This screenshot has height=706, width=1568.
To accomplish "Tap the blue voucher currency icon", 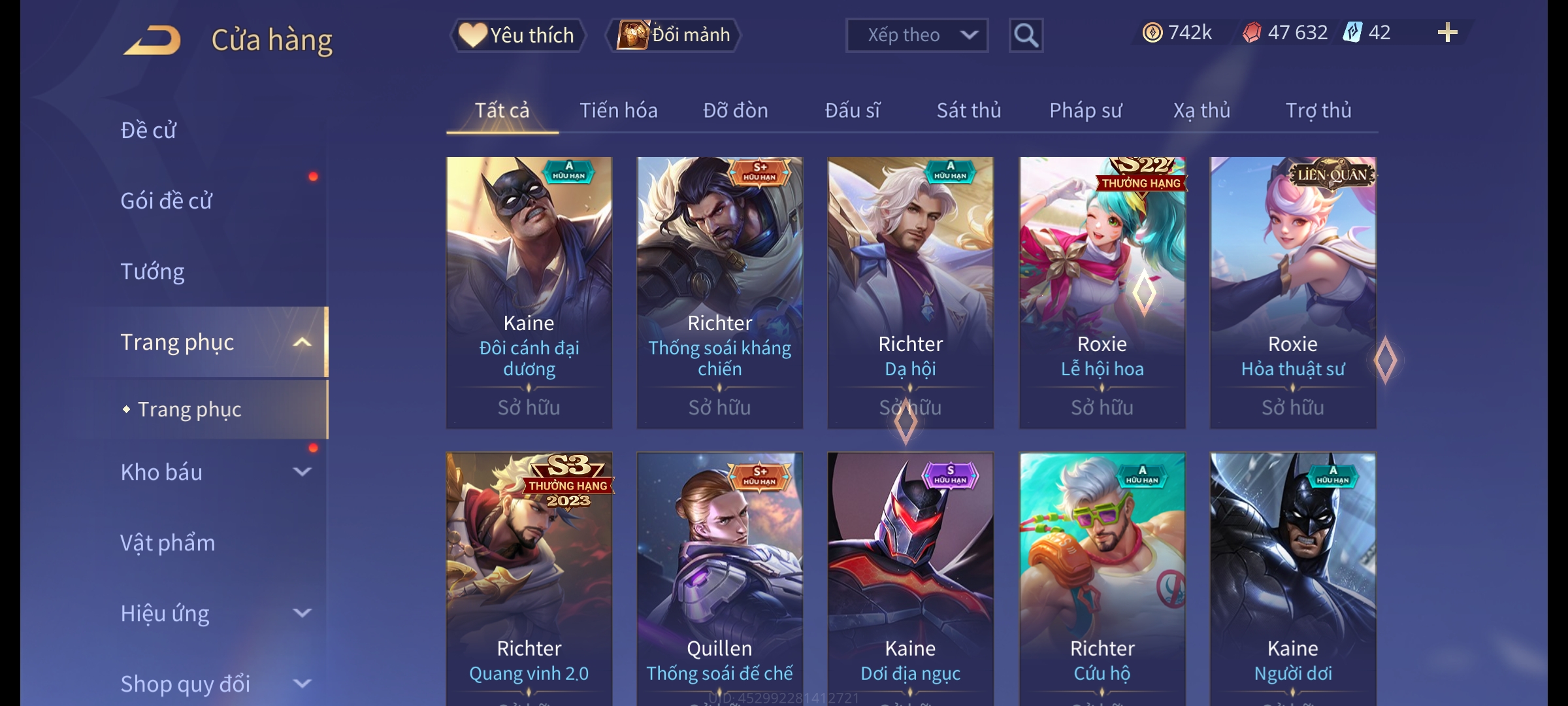I will click(1352, 33).
